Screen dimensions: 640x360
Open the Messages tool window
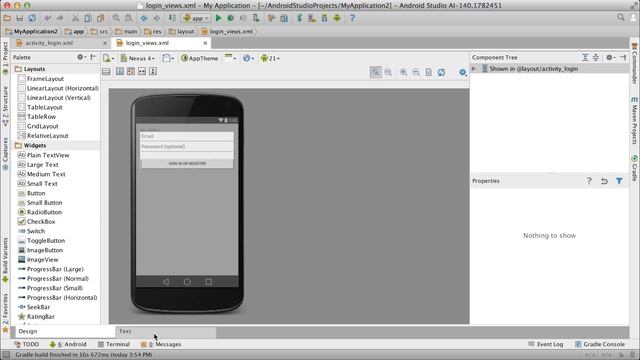(161, 344)
